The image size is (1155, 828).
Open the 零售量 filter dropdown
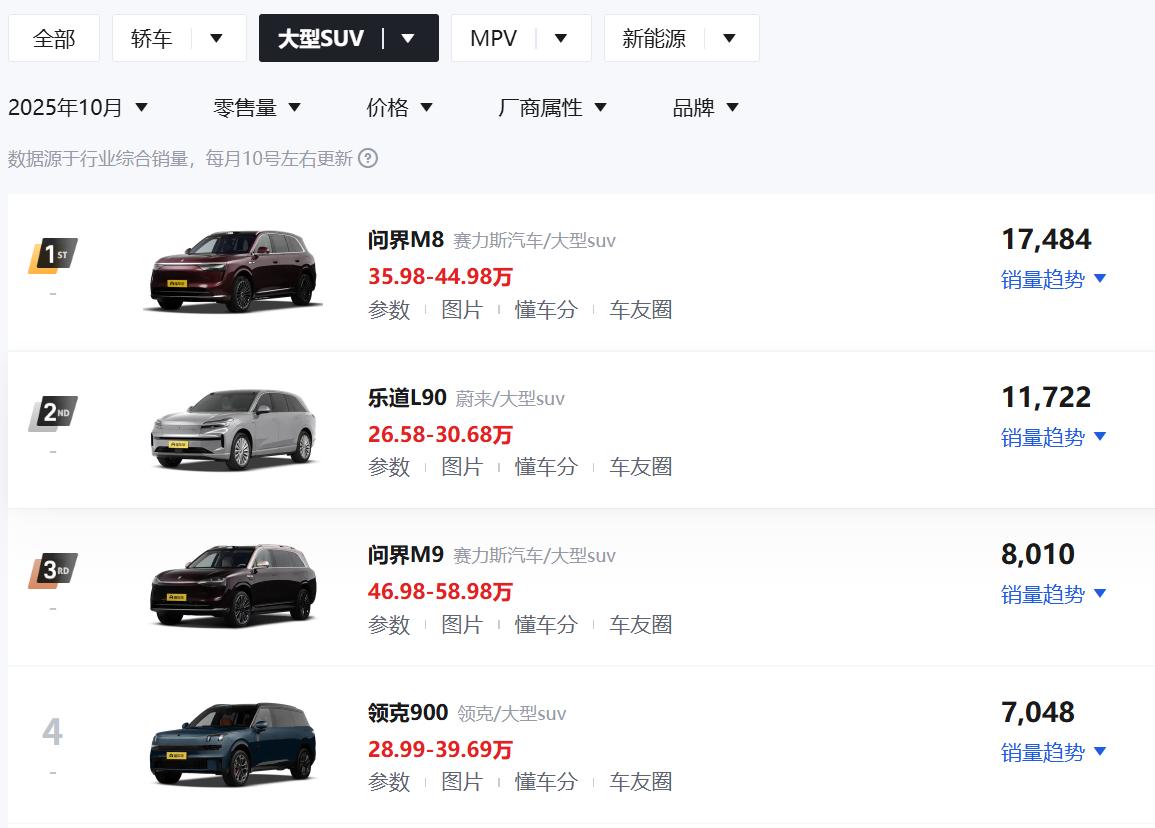click(257, 107)
